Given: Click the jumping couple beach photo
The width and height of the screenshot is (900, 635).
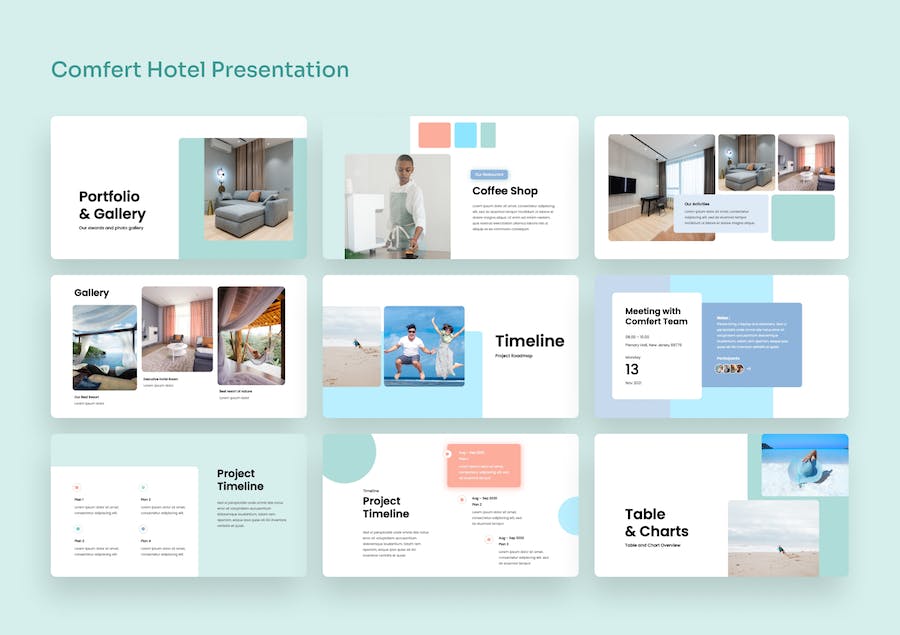Looking at the screenshot, I should [x=424, y=346].
